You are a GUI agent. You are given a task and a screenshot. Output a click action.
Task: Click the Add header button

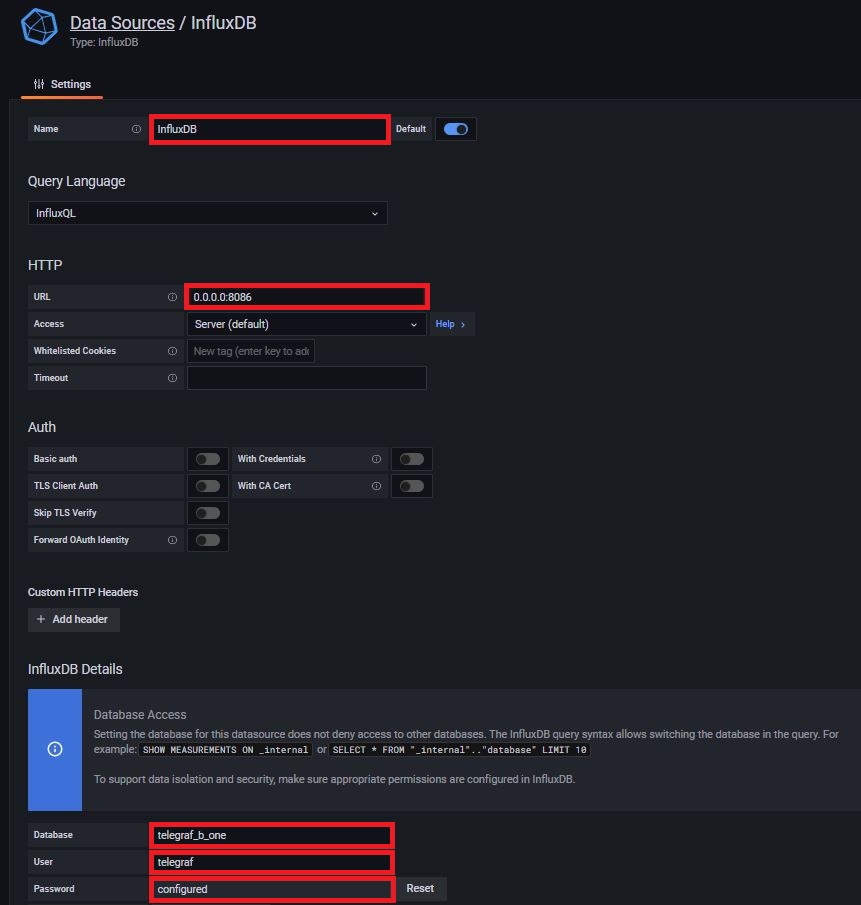(x=74, y=619)
